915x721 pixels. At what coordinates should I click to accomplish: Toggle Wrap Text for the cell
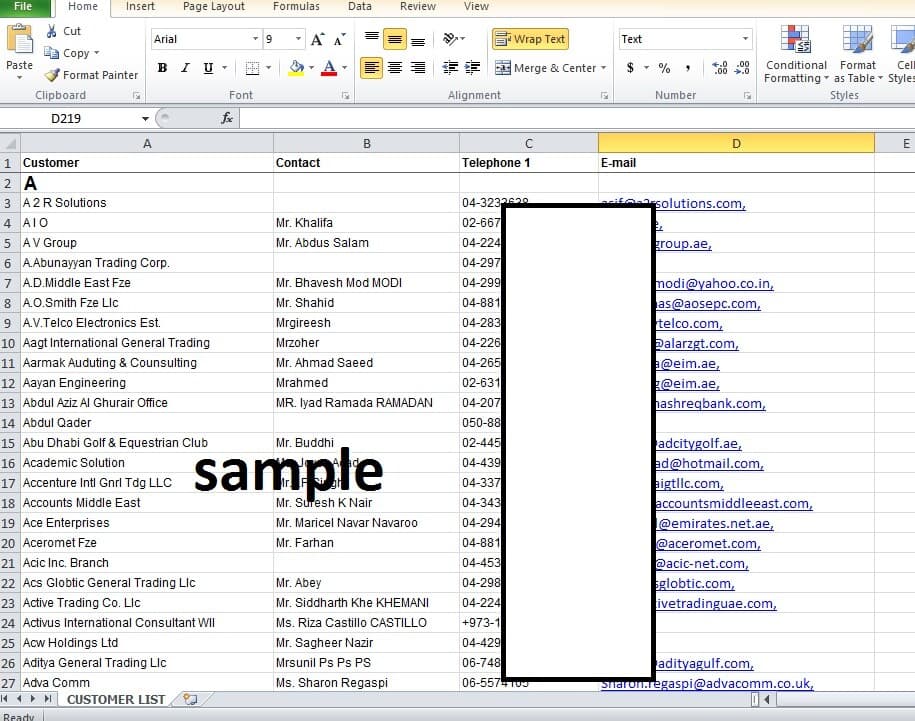tap(530, 38)
